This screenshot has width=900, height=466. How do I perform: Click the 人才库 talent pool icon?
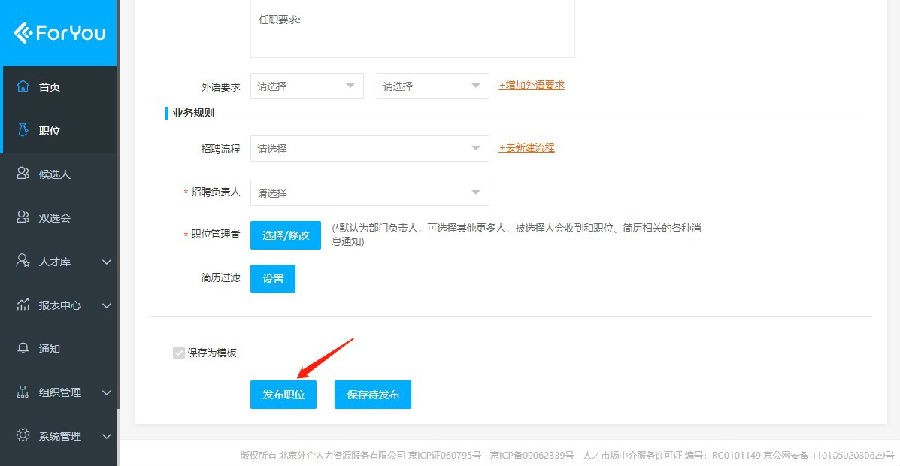click(x=23, y=261)
